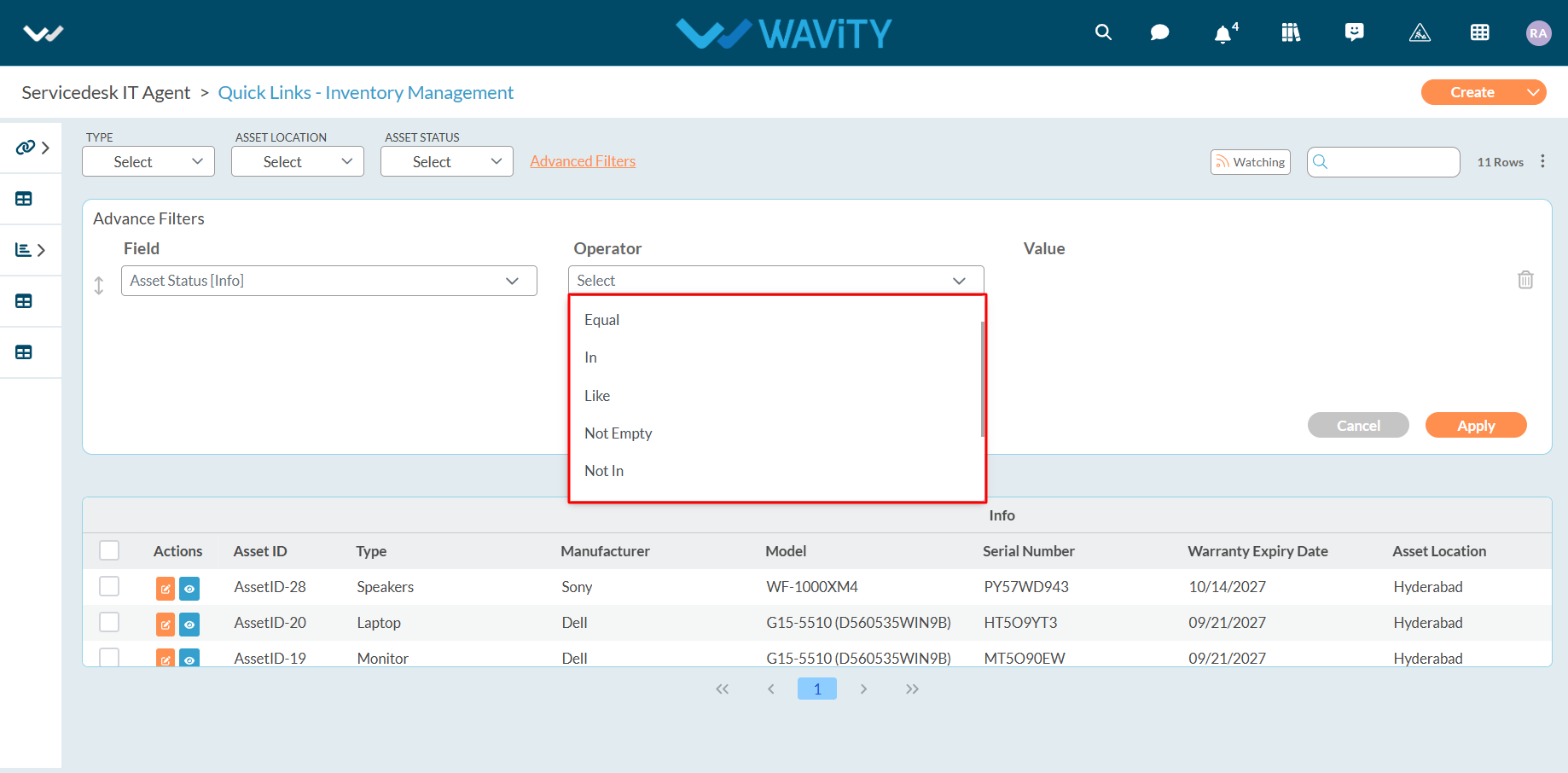Open first table icon in sidebar
Viewport: 1568px width, 773px height.
click(24, 199)
